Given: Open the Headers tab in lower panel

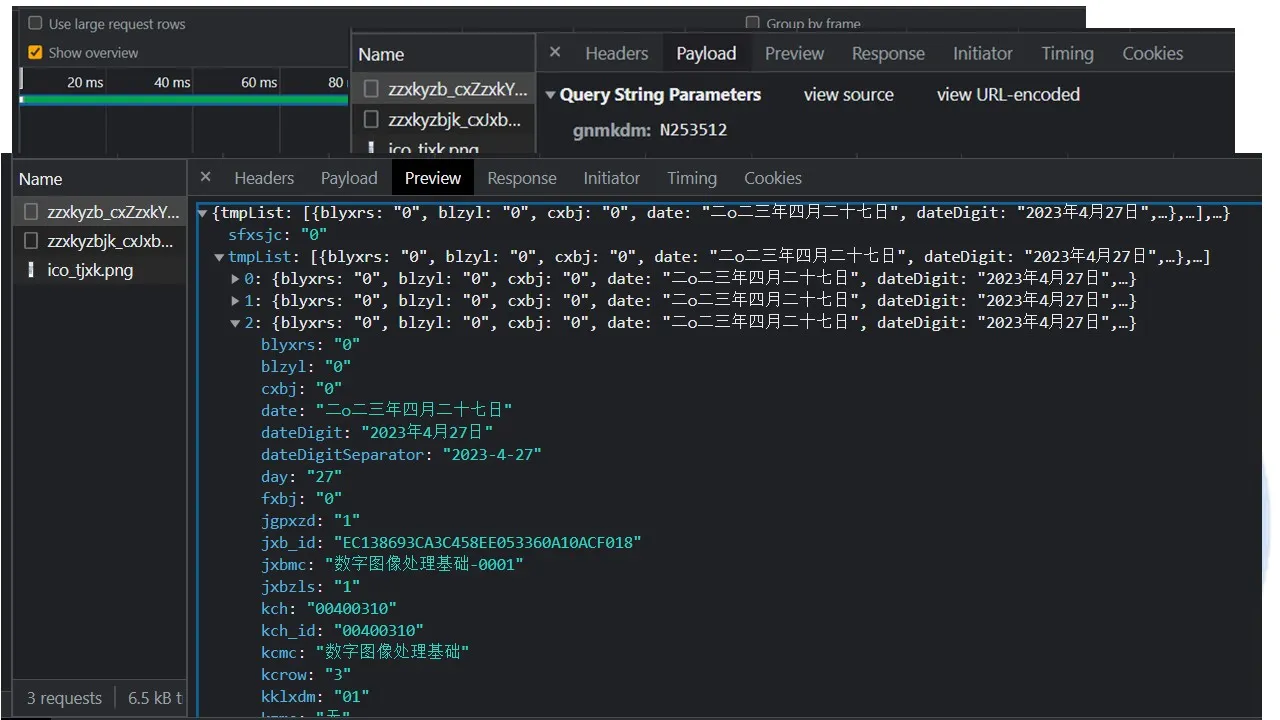Looking at the screenshot, I should pyautogui.click(x=264, y=178).
